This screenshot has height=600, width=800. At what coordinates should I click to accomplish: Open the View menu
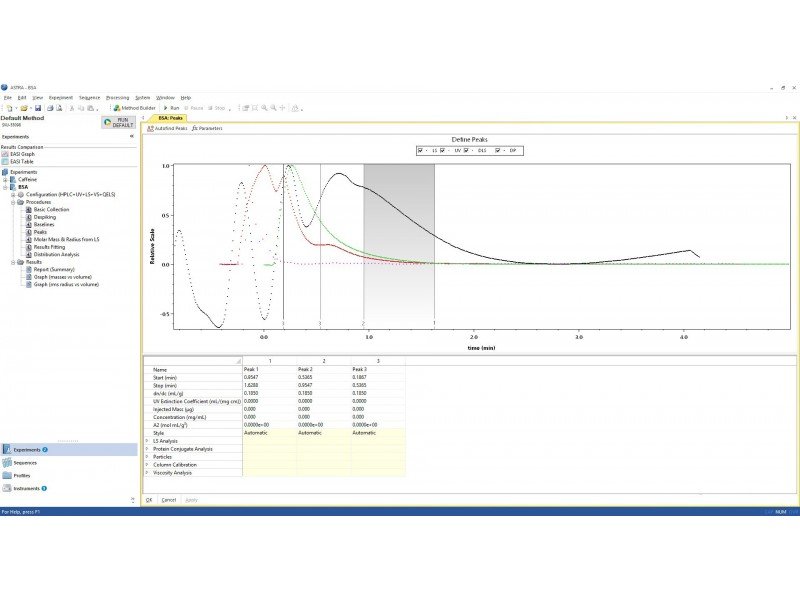tap(38, 97)
